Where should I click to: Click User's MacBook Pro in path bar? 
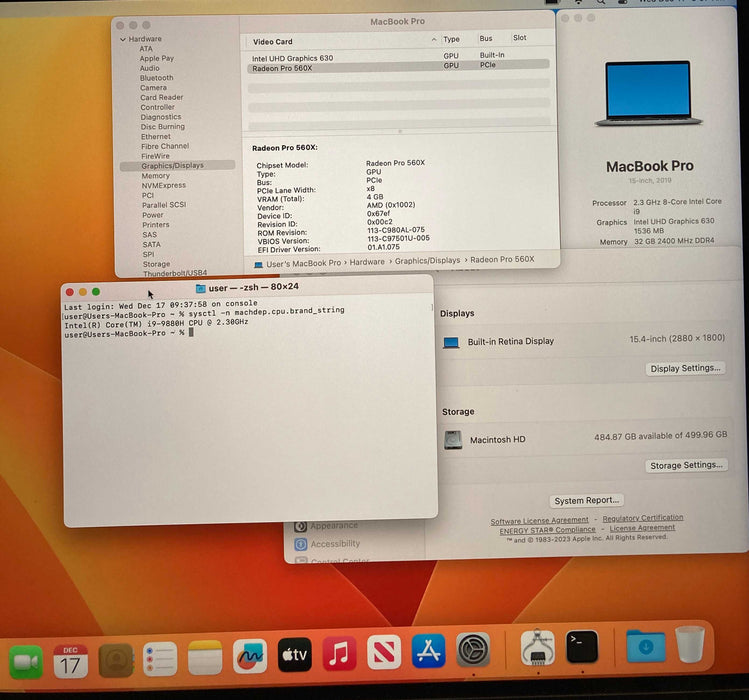click(x=303, y=263)
